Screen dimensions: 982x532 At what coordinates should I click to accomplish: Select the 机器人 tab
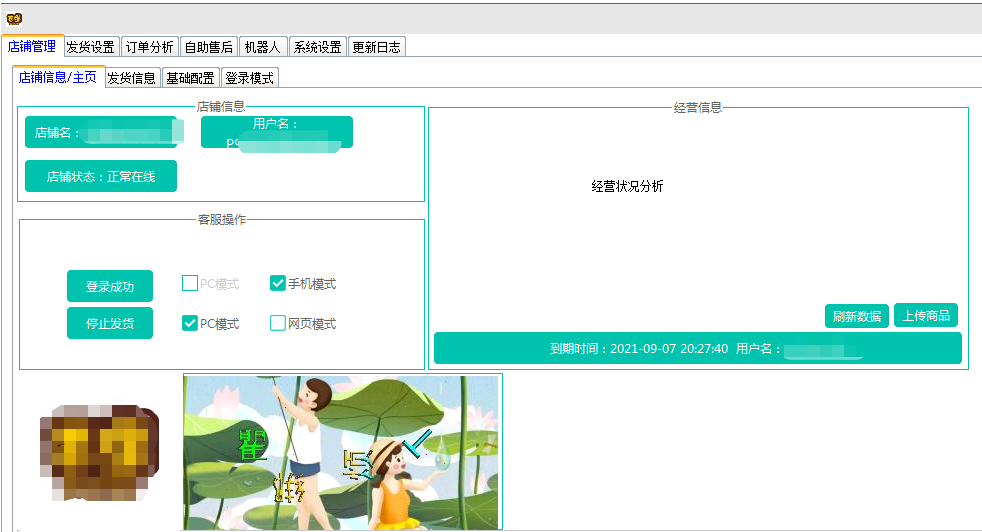pos(263,47)
